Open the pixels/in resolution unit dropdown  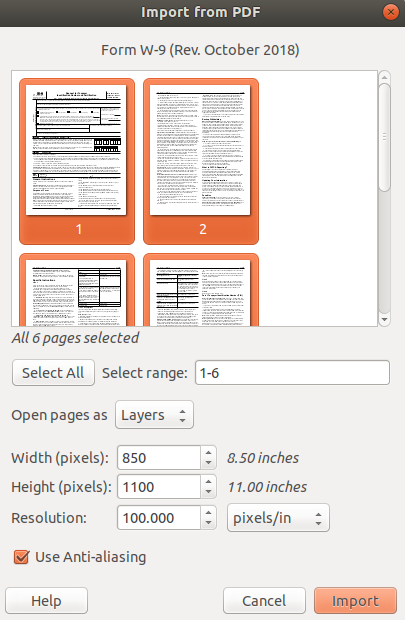[x=278, y=518]
